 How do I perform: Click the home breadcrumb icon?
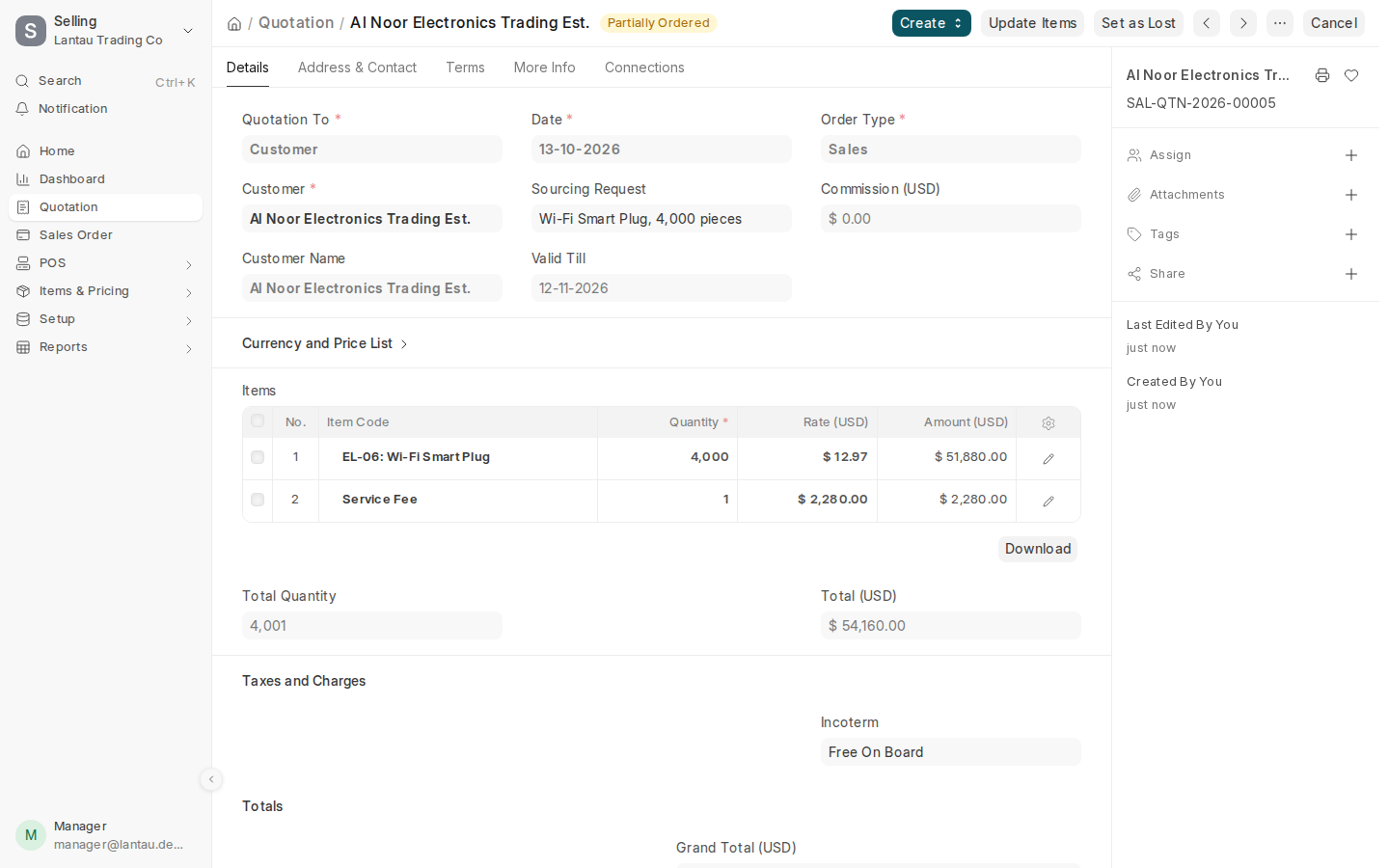(x=234, y=23)
